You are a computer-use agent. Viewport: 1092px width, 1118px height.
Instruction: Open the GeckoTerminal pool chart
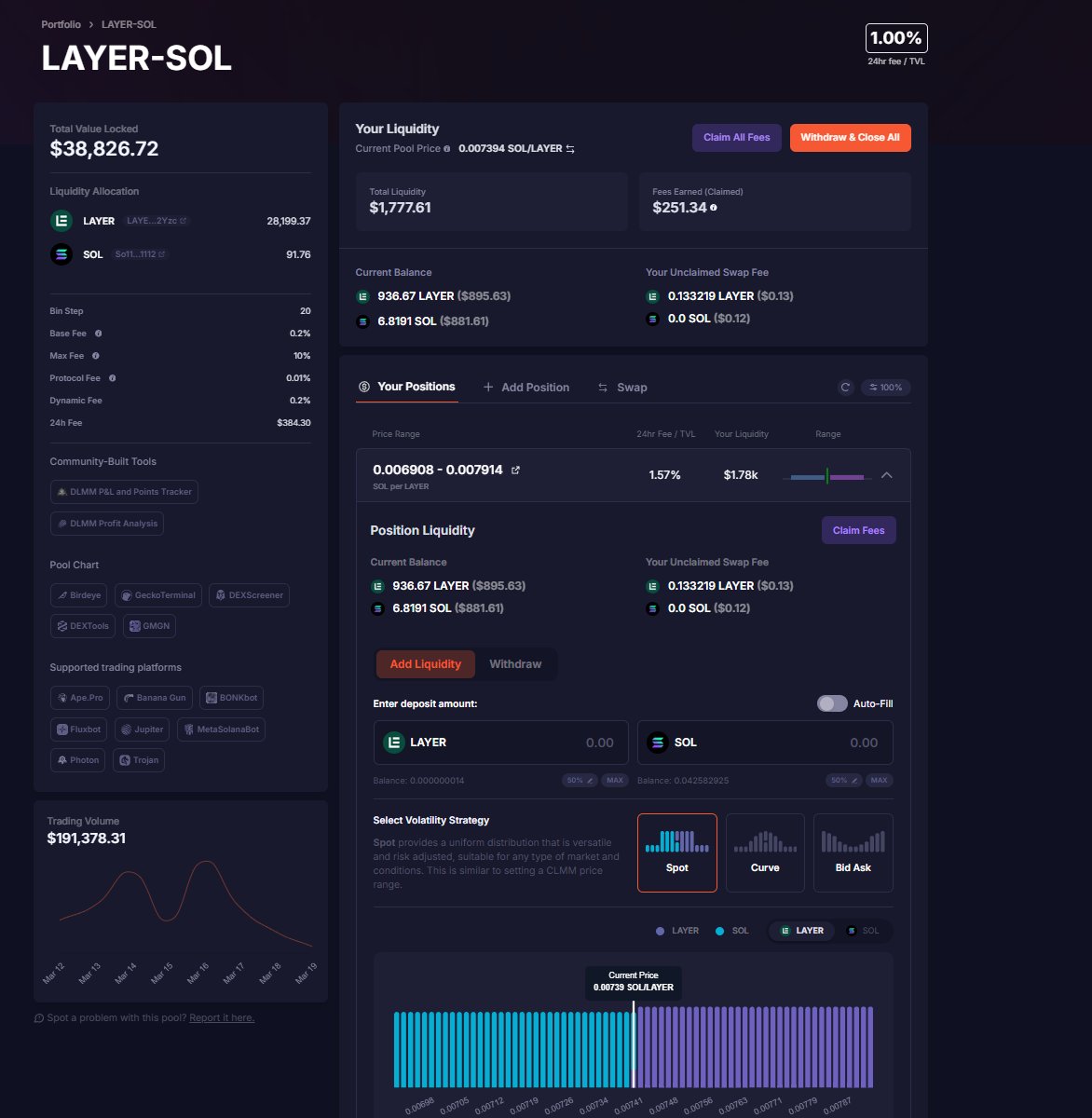(158, 595)
